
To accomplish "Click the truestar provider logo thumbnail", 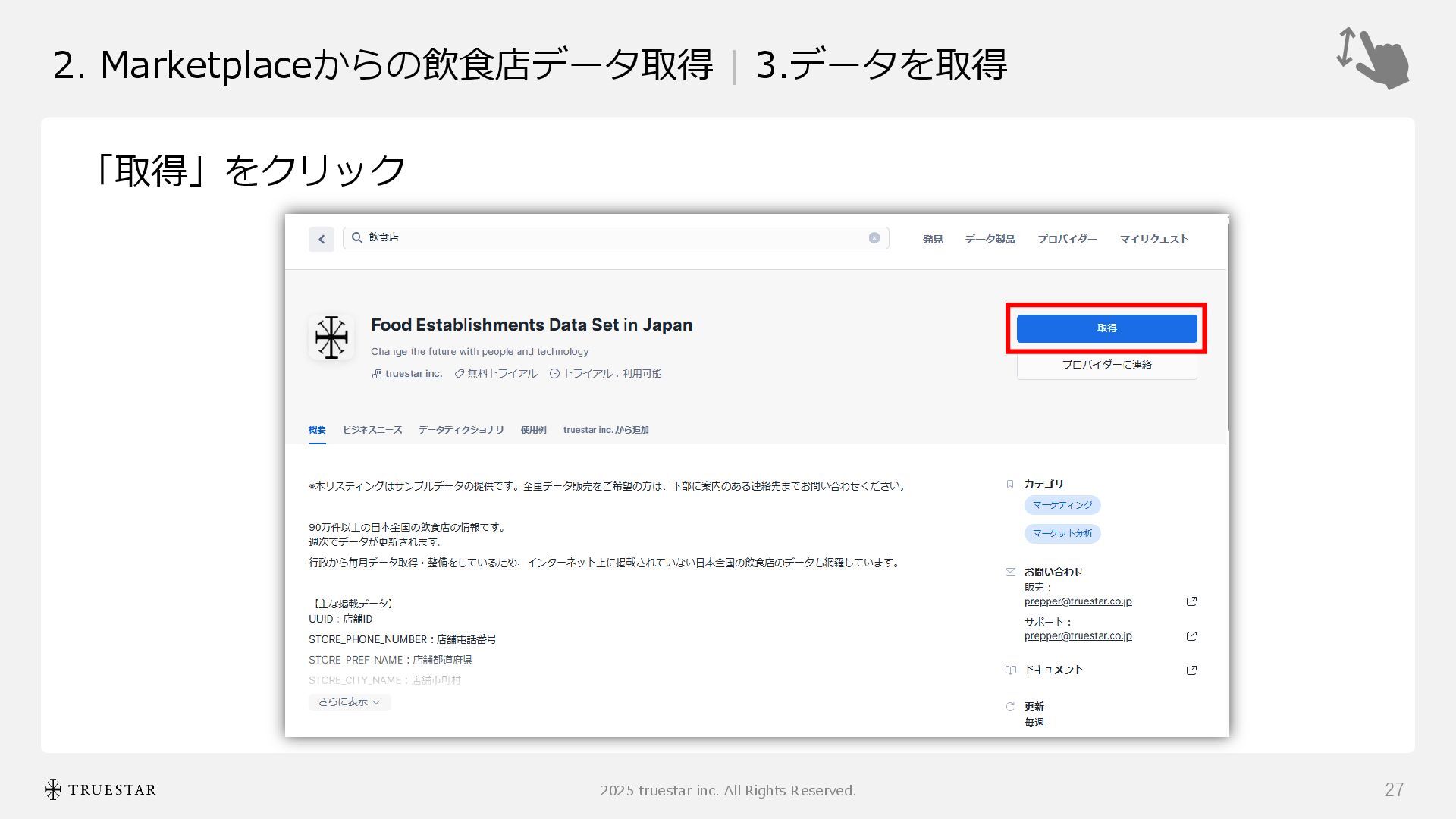I will (331, 337).
